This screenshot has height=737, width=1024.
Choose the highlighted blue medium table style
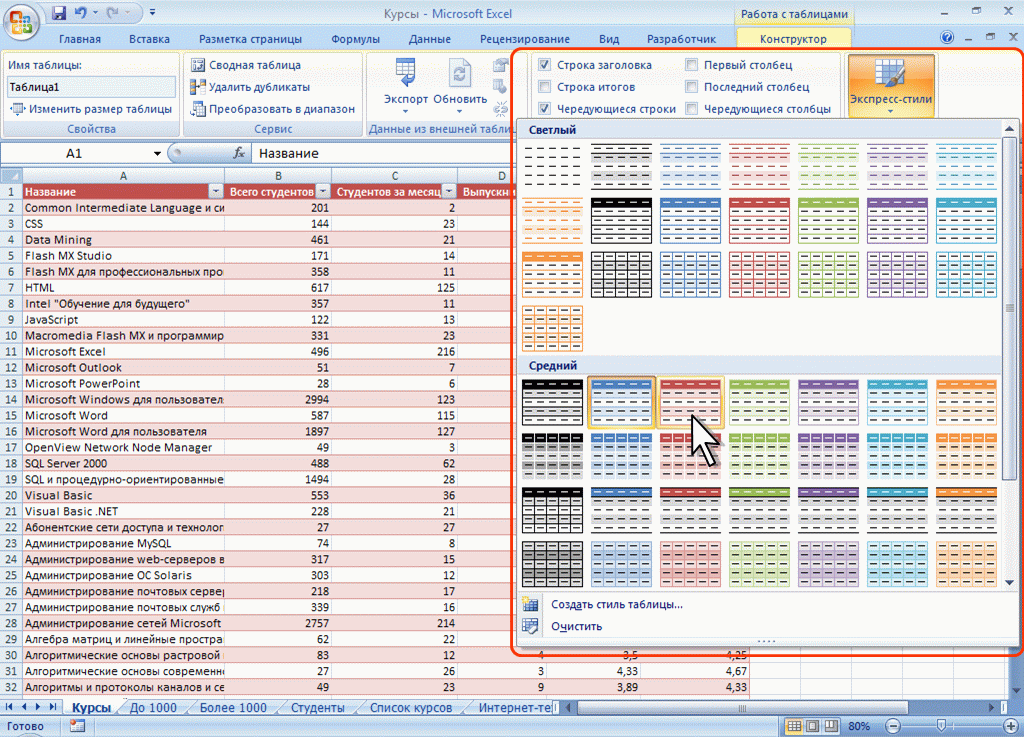click(621, 402)
